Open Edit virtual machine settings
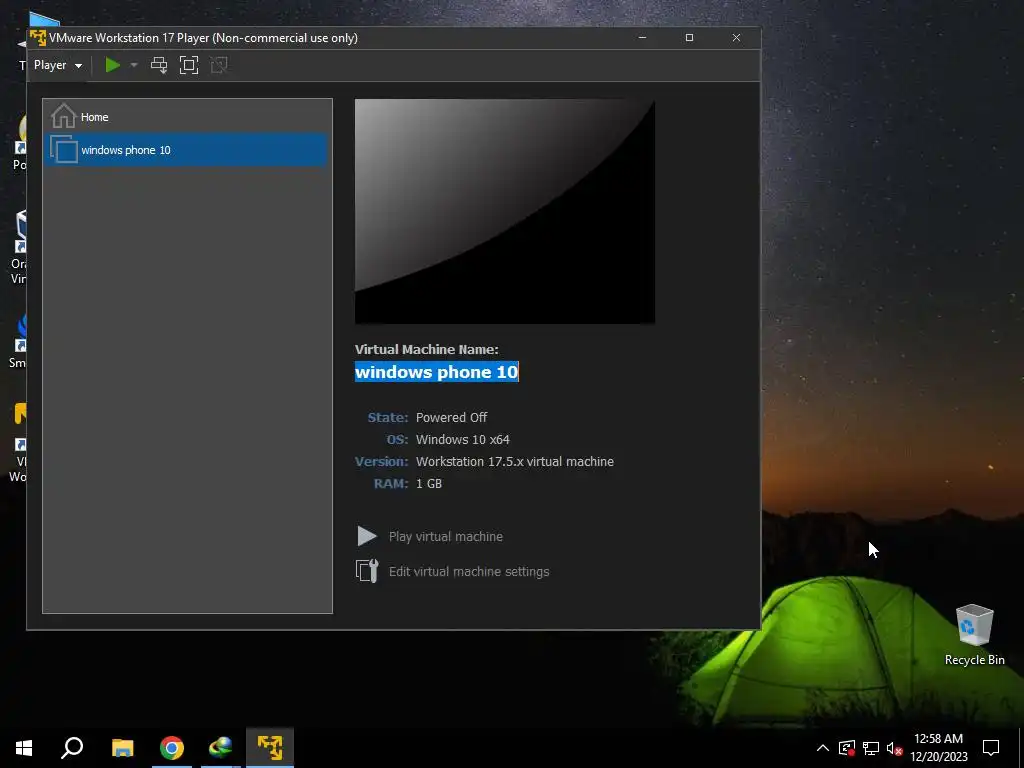The image size is (1024, 768). [x=469, y=571]
